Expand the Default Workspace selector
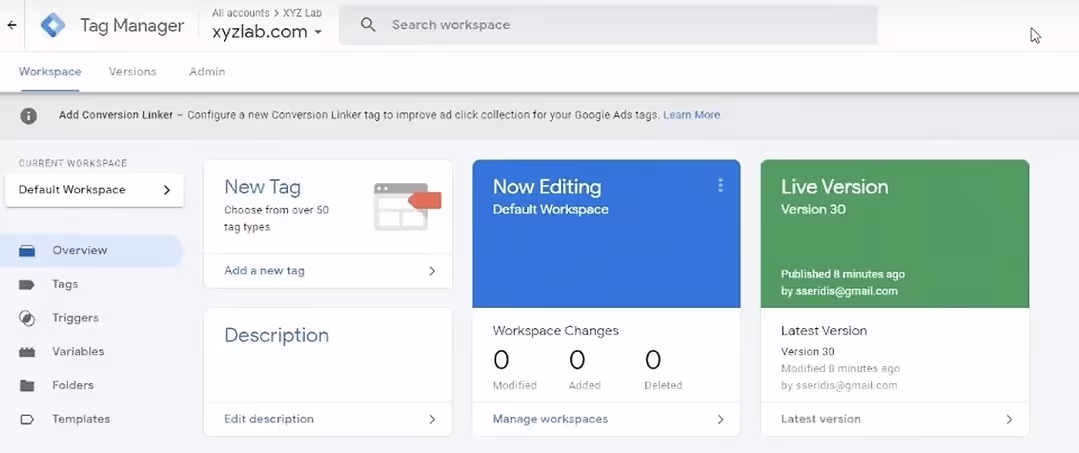This screenshot has height=453, width=1079. click(94, 190)
